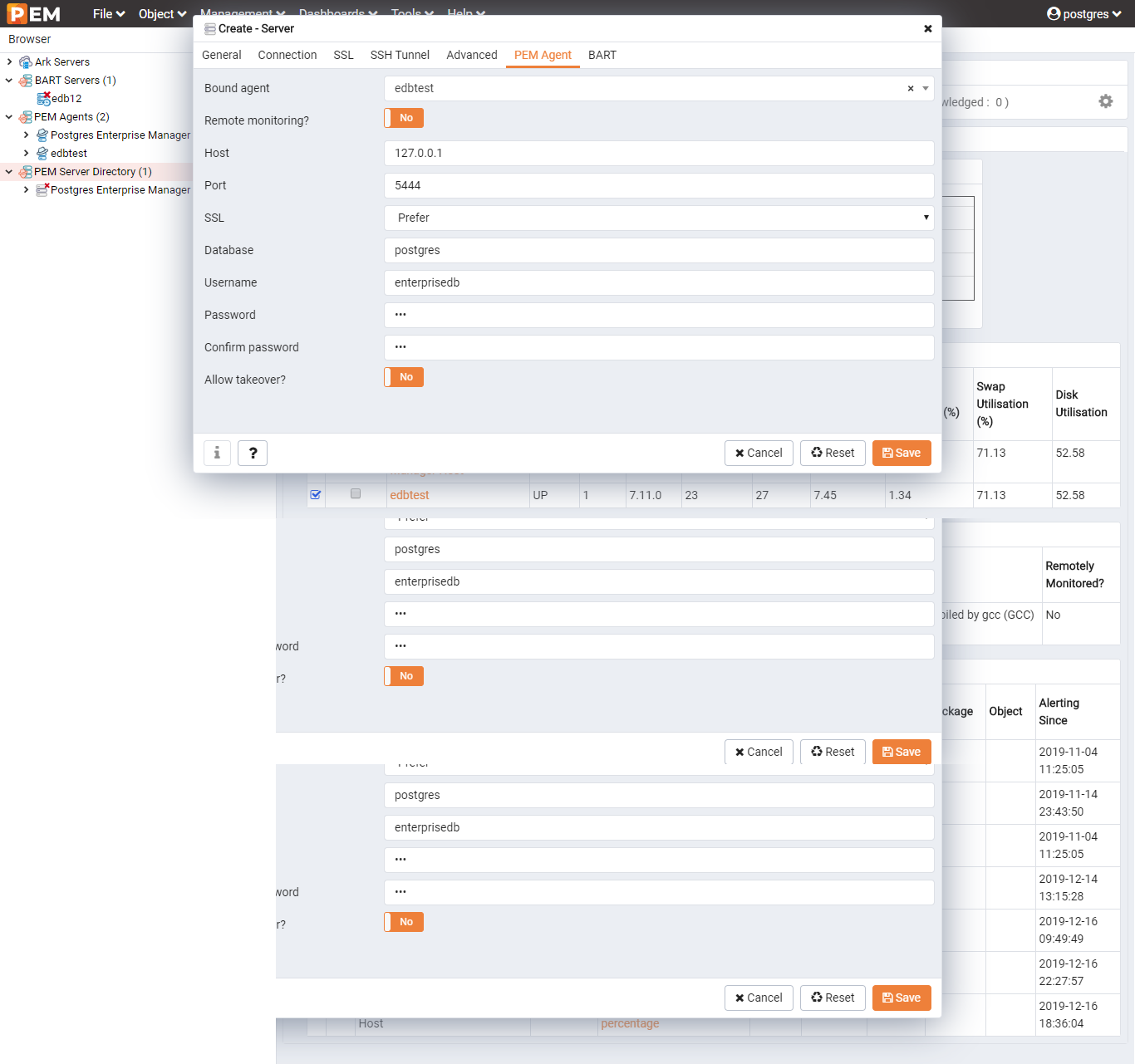Viewport: 1135px width, 1064px height.
Task: Click the Password input field
Action: [659, 315]
